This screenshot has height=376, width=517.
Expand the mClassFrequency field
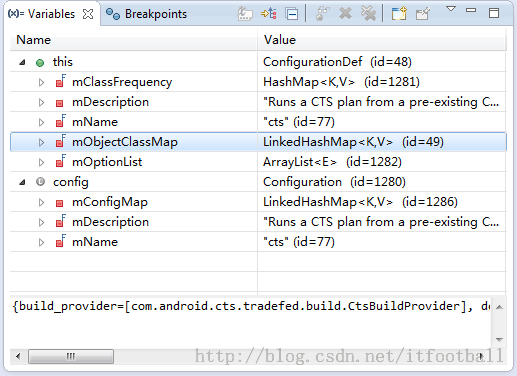click(41, 82)
